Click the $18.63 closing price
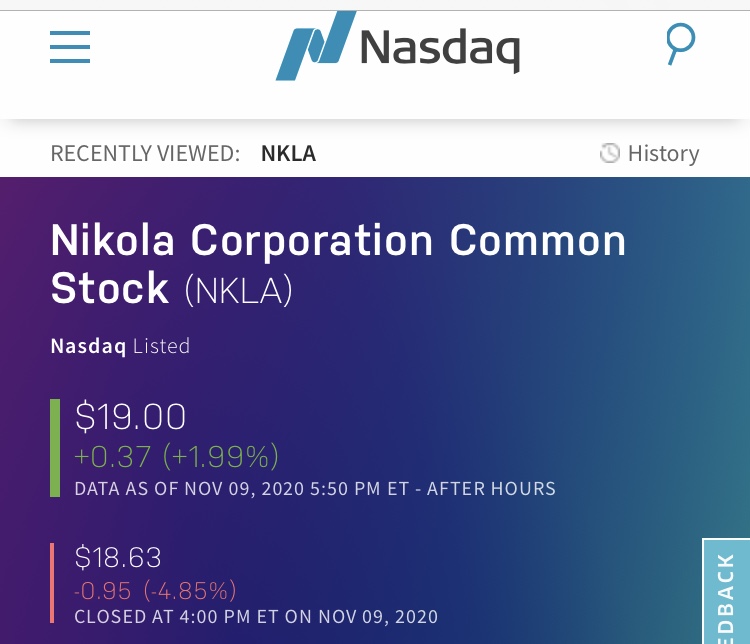The width and height of the screenshot is (750, 644). (x=118, y=557)
